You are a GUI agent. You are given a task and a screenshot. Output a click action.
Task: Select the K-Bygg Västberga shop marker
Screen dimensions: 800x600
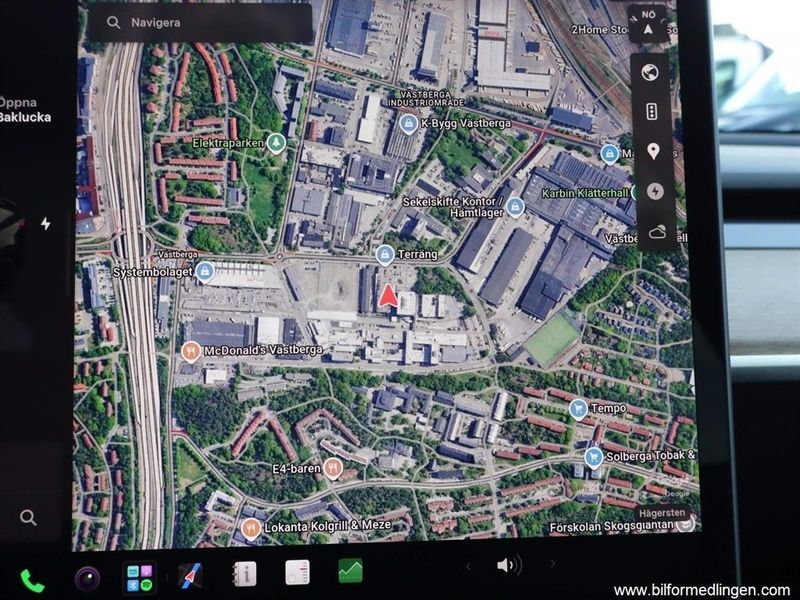click(x=408, y=124)
